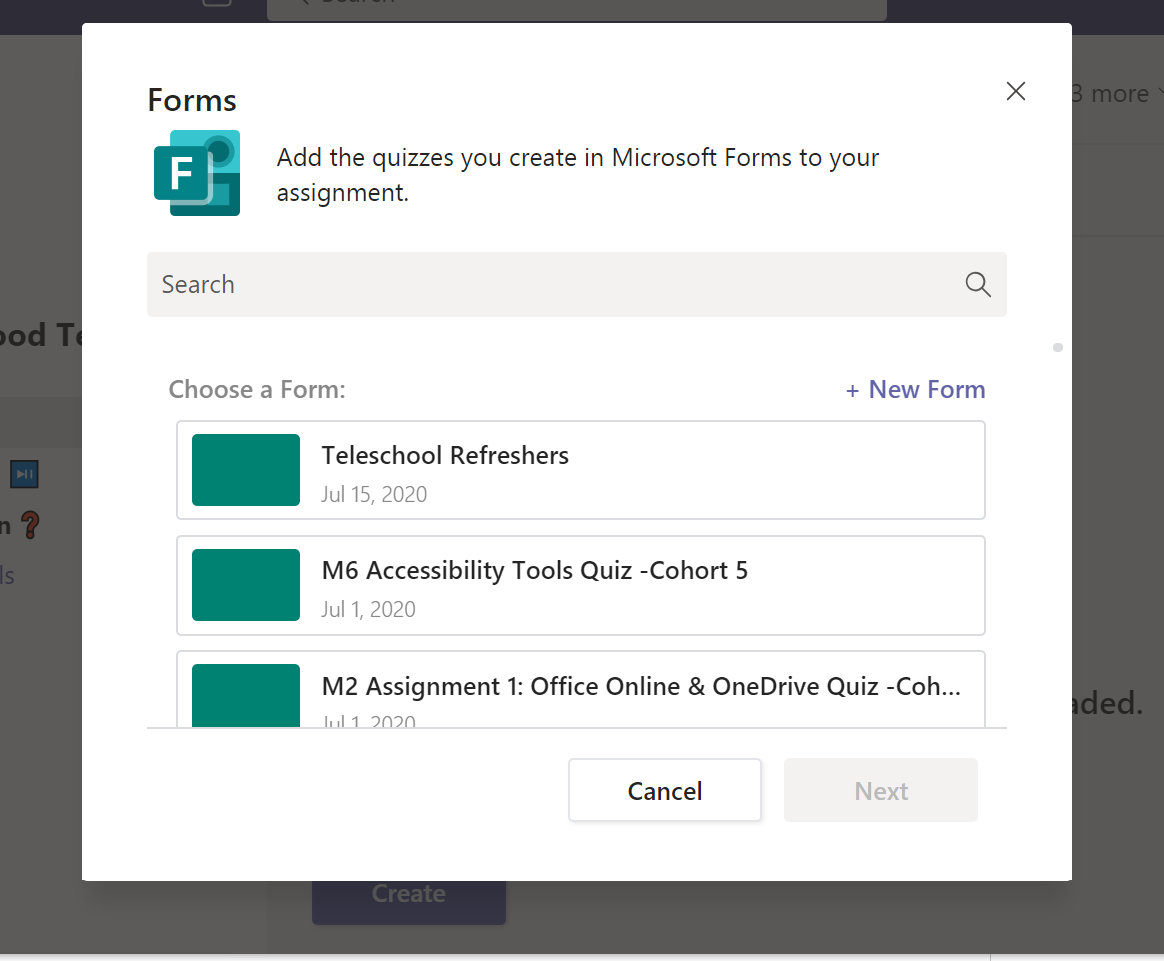
Task: Click the M6 Accessibility Tools Quiz thumbnail
Action: 246,585
